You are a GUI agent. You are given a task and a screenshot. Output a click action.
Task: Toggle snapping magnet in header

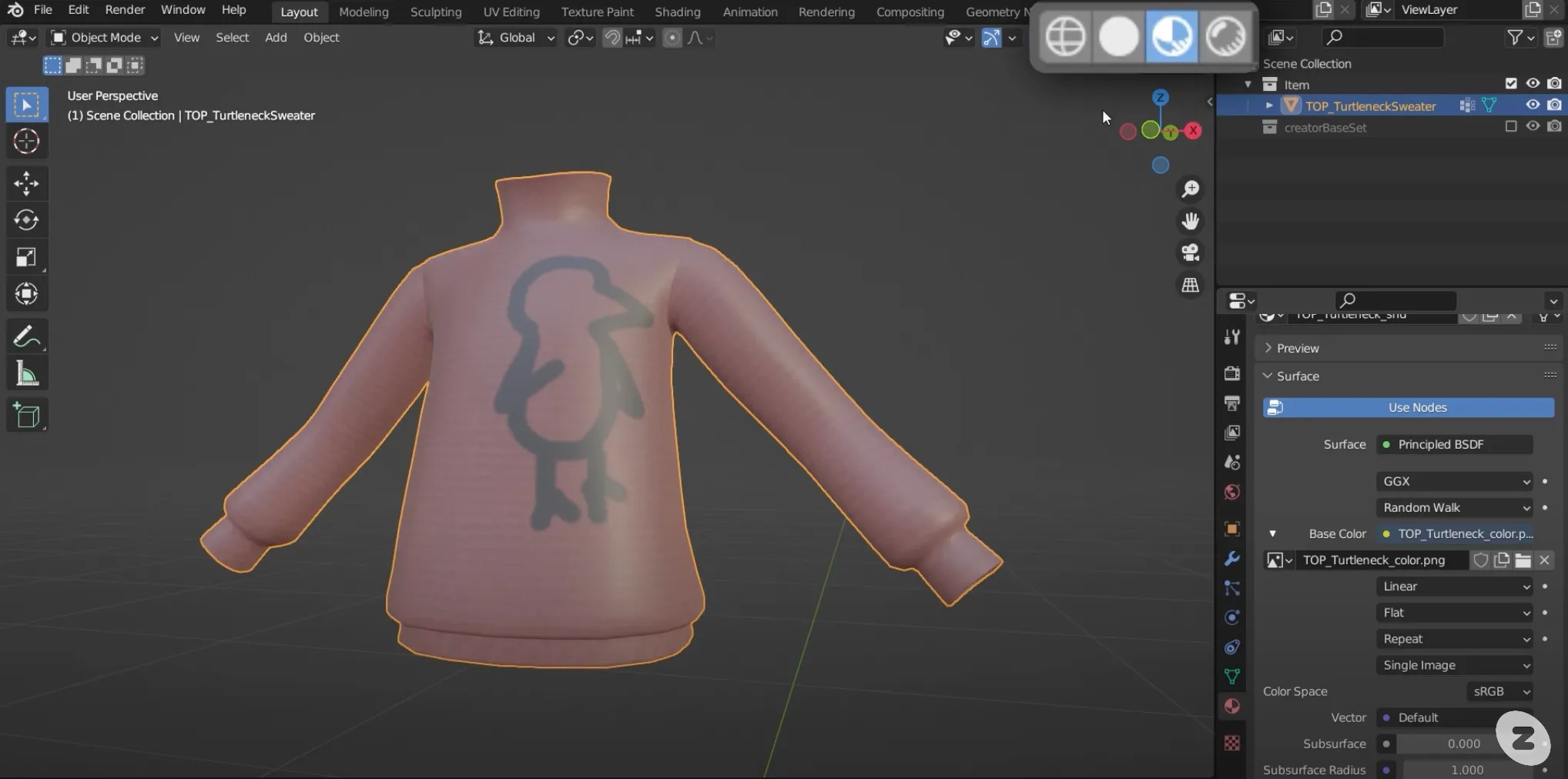click(x=612, y=38)
